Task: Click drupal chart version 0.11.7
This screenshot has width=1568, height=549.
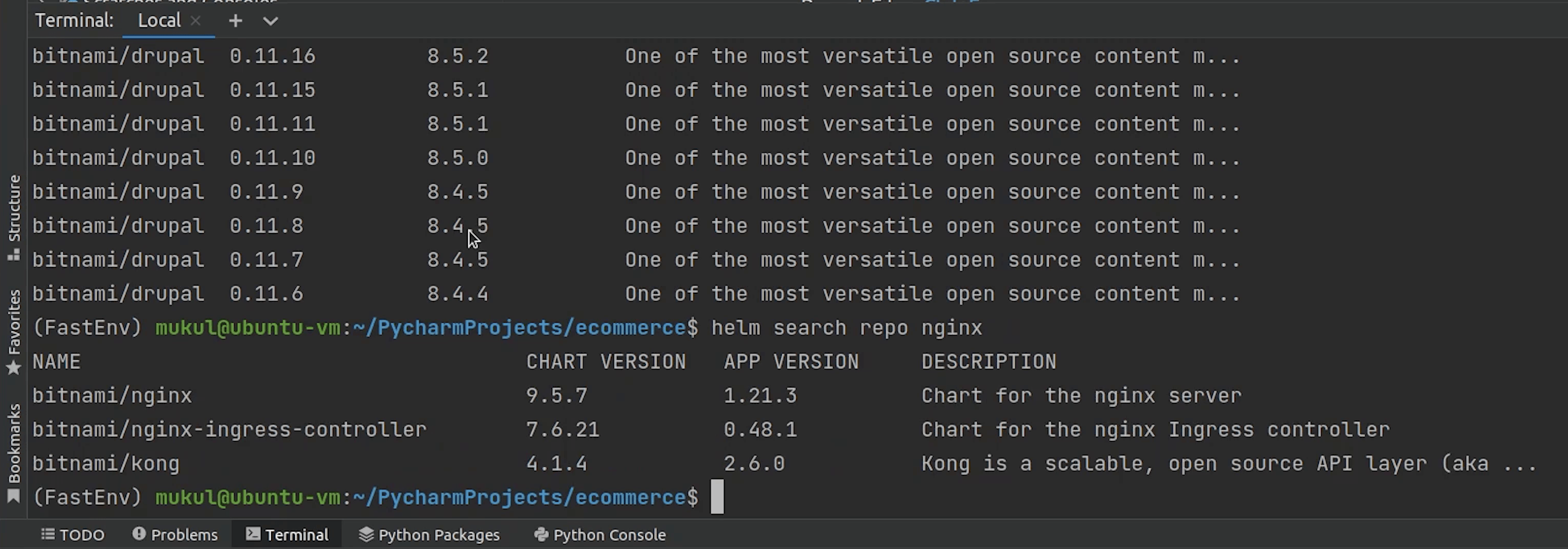Action: (x=267, y=261)
